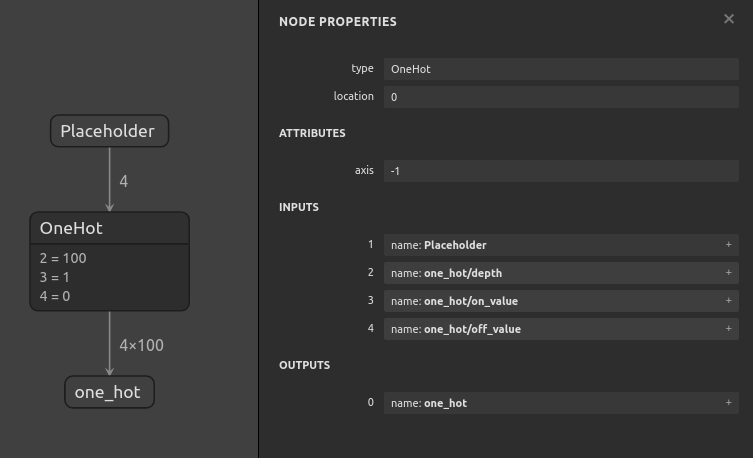
Task: Click the NODE PROPERTIES title
Action: (338, 22)
